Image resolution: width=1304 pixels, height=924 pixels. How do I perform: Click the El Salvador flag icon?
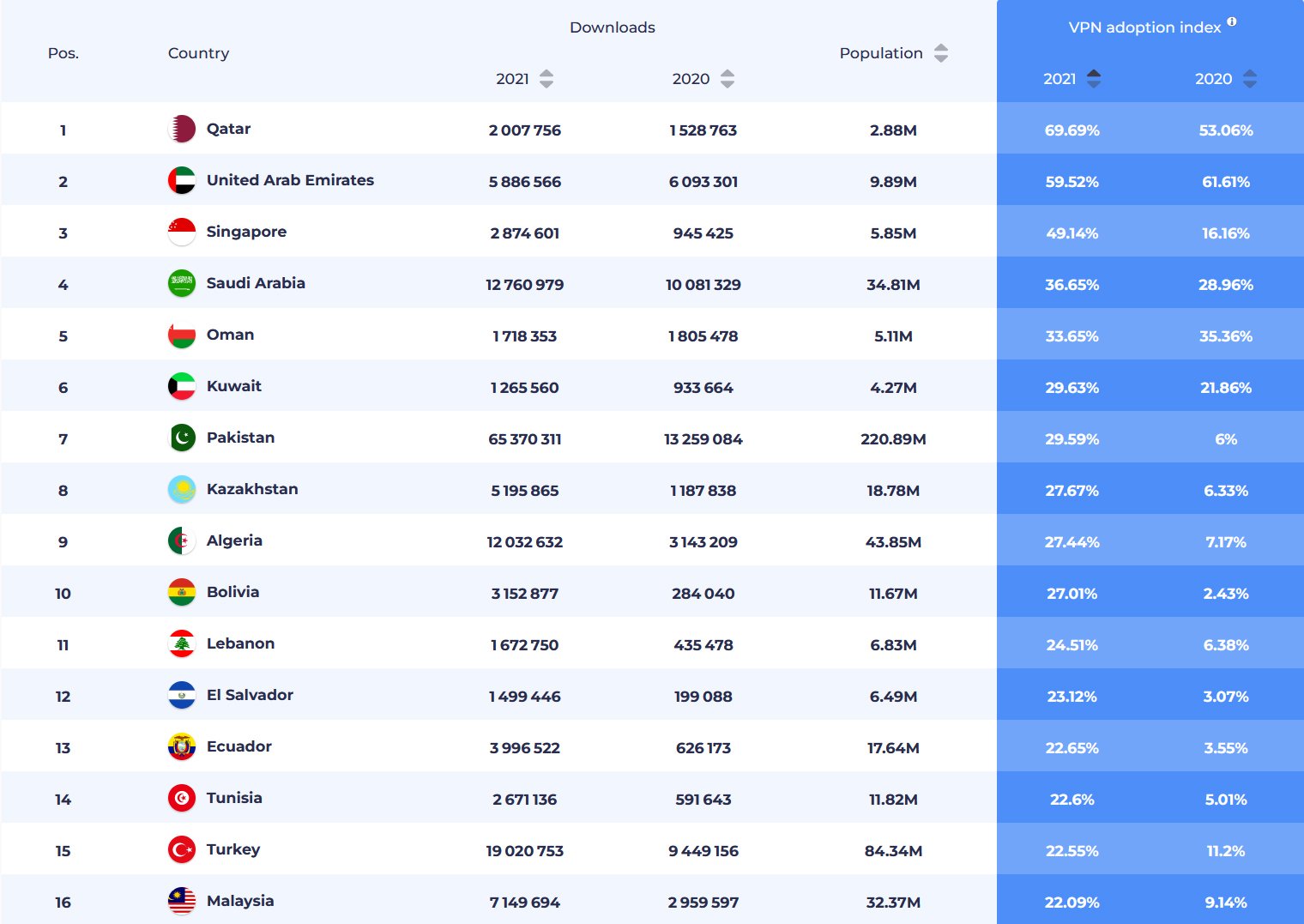pos(182,696)
